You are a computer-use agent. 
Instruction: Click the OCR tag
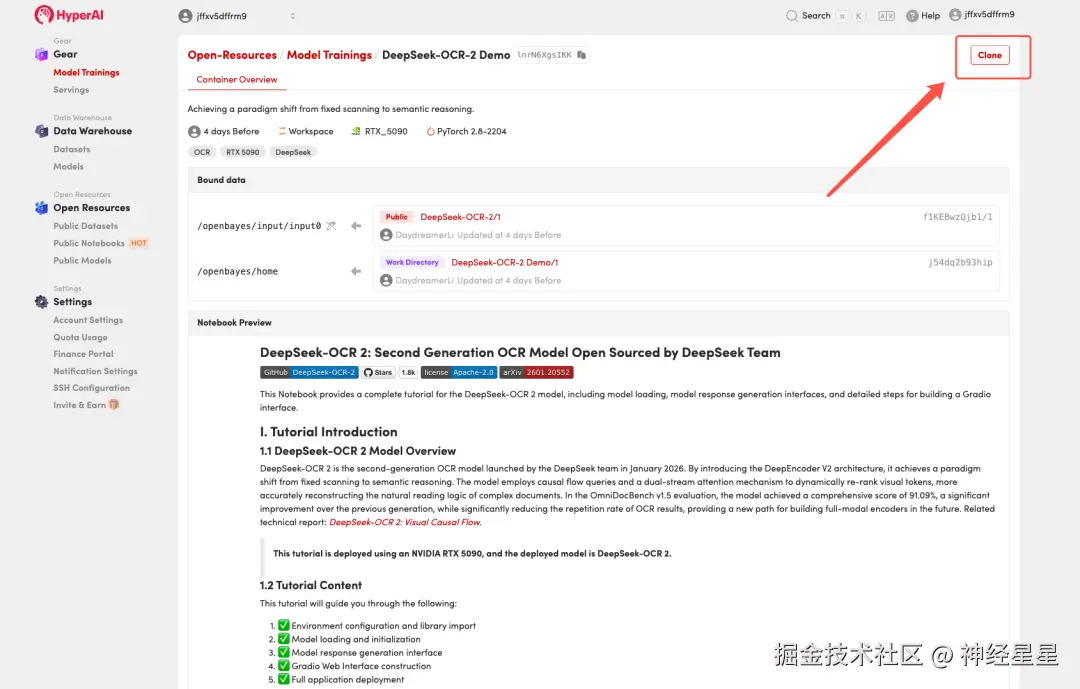pyautogui.click(x=202, y=152)
